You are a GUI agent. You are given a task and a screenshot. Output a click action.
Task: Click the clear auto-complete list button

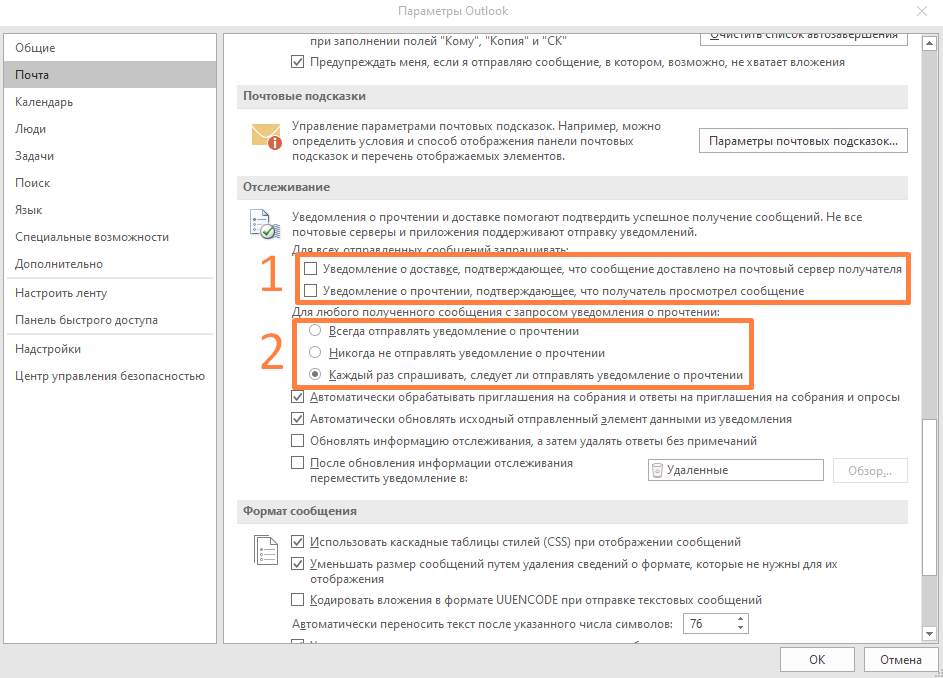tap(803, 39)
